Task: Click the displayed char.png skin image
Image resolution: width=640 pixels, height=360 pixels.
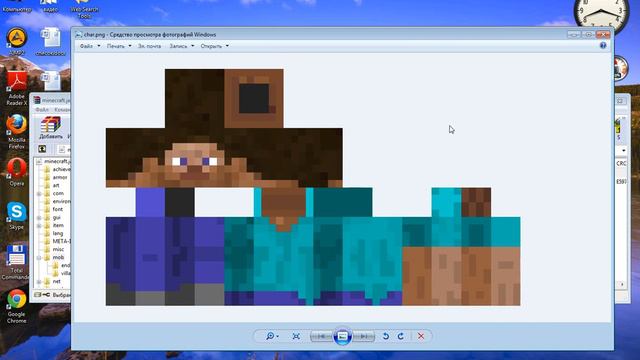Action: point(313,187)
